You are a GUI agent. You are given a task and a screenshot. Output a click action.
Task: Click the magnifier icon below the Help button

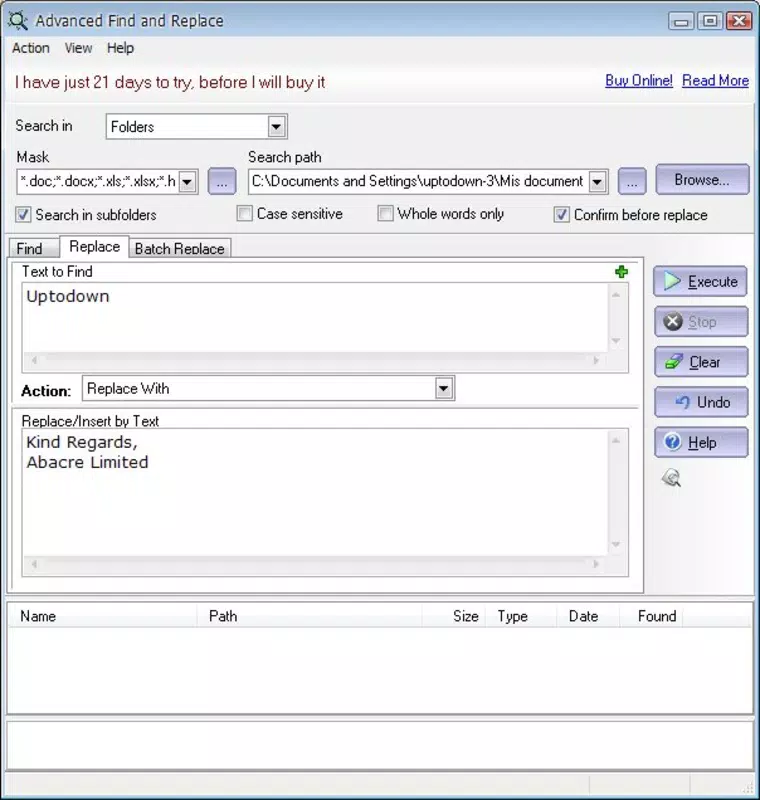click(x=671, y=478)
